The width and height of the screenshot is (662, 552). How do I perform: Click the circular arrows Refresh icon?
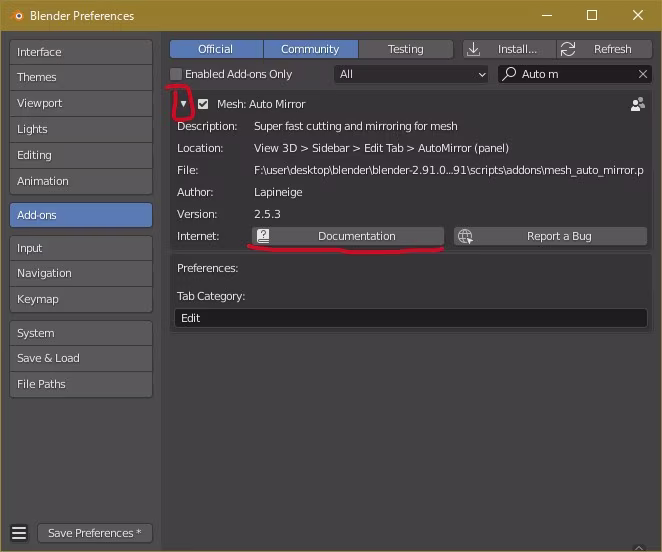[568, 49]
